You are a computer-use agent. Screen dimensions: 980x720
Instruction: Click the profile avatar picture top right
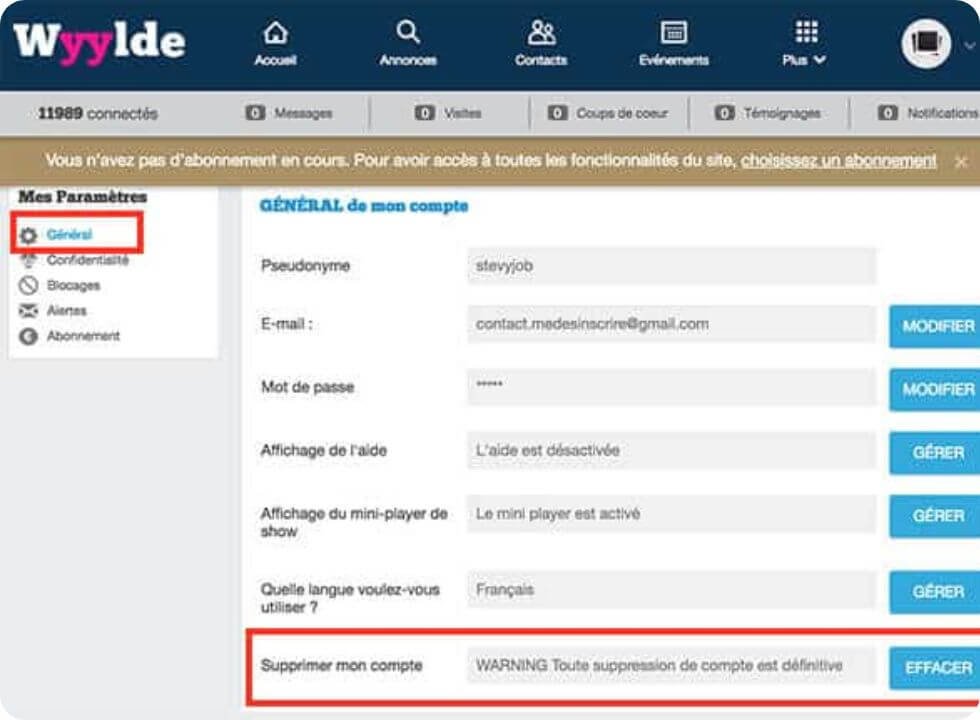click(925, 42)
